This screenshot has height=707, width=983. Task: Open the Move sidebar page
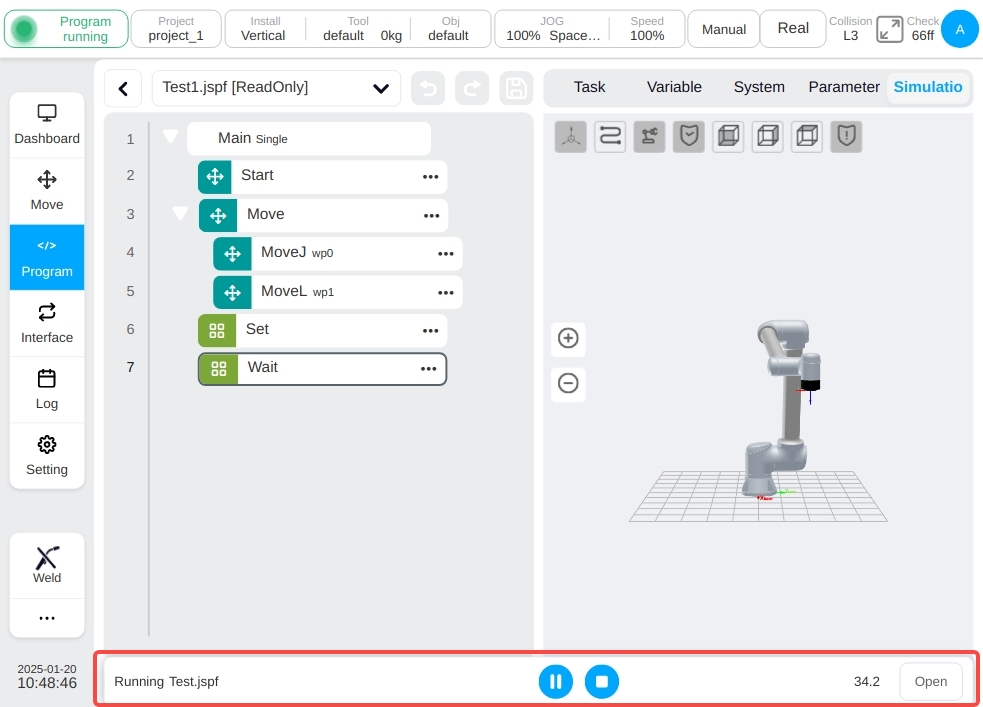(x=47, y=191)
